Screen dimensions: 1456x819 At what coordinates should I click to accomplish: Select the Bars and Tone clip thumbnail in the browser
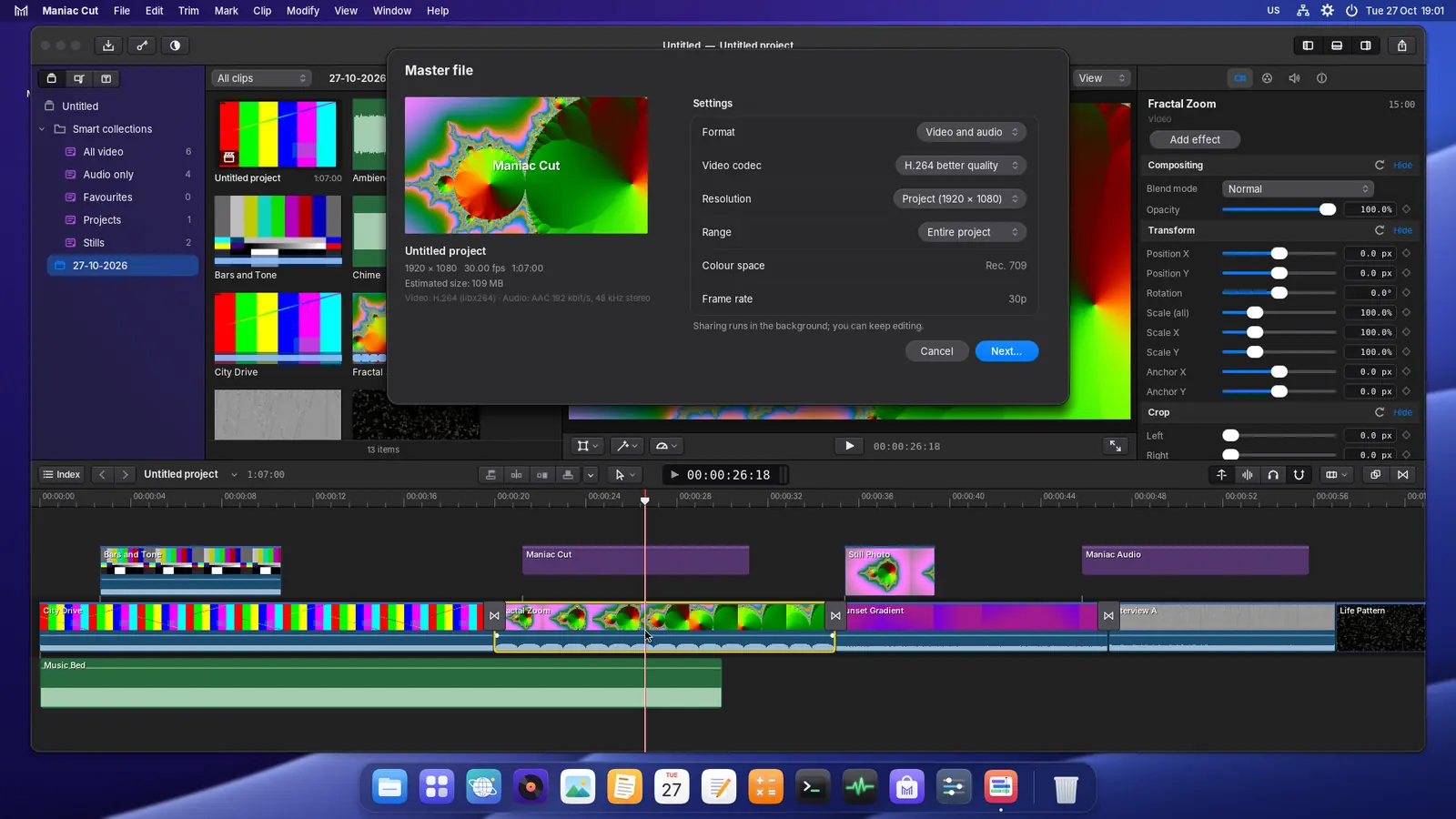pos(278,229)
